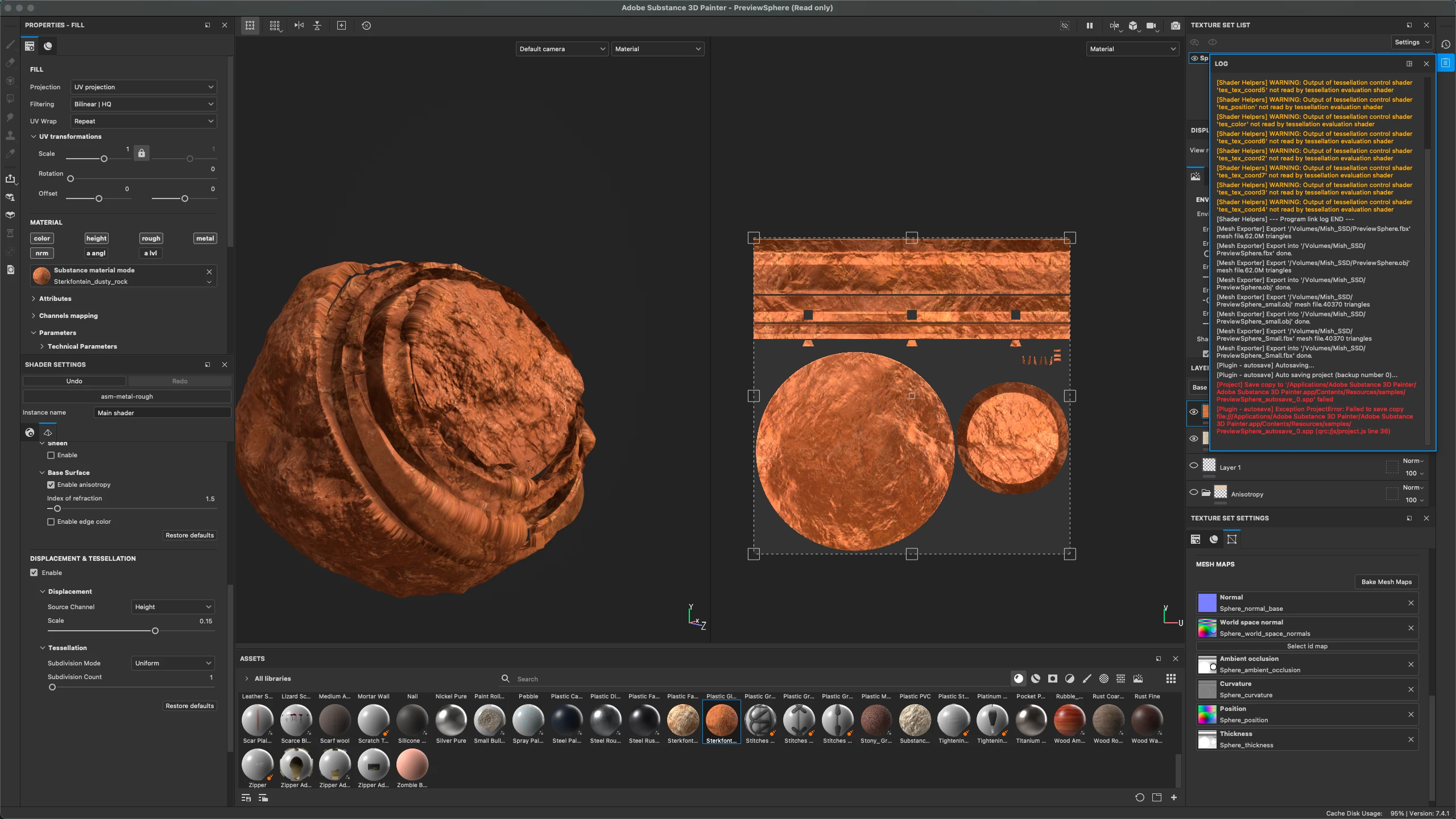Enable the Sheen checkbox
1456x819 pixels.
(51, 455)
